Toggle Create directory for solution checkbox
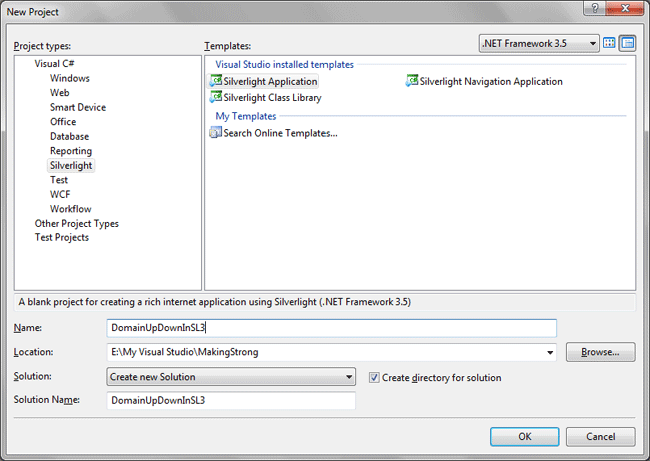Screen dimensions: 650x461 tap(375, 377)
